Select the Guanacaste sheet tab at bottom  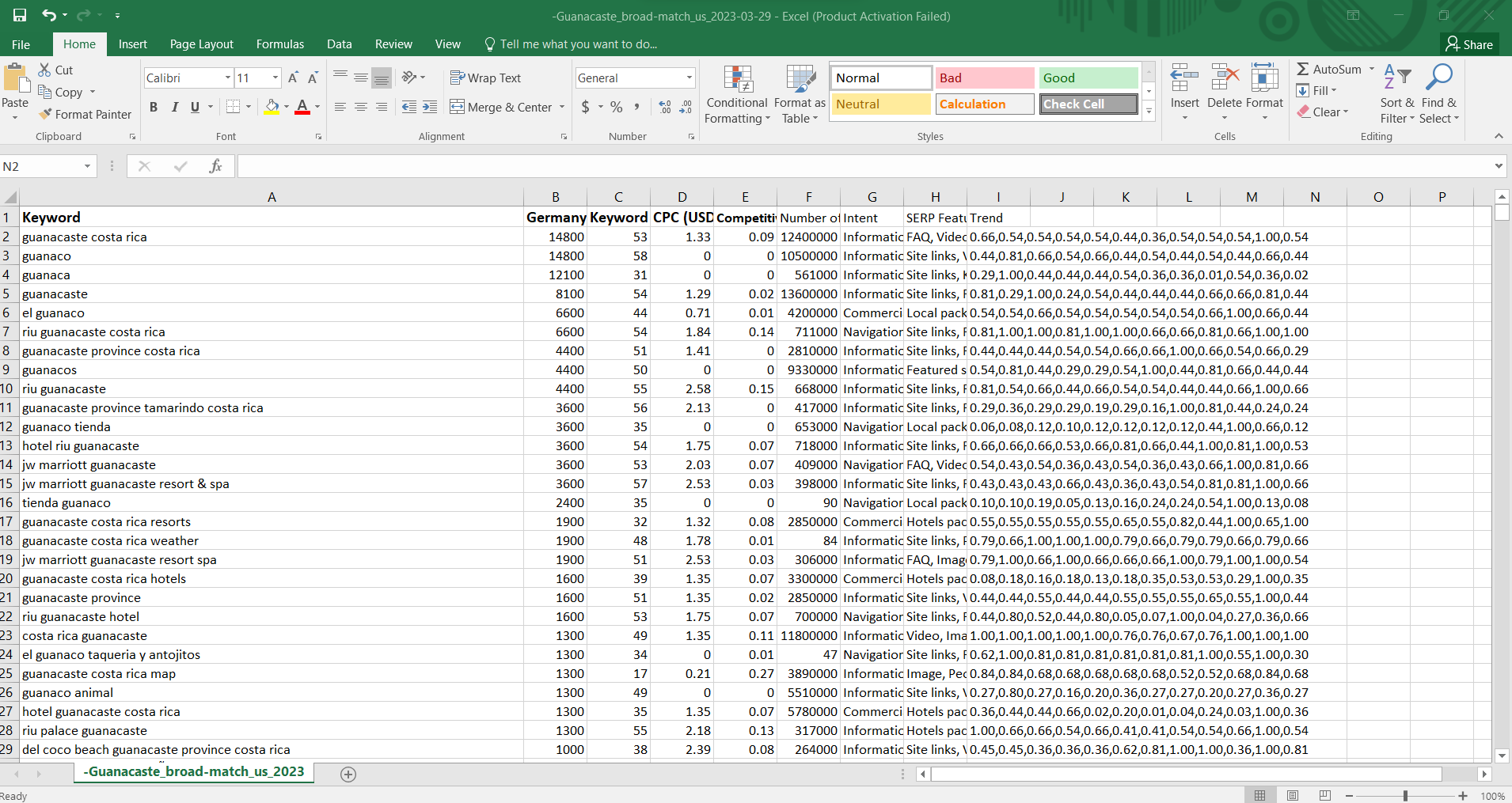193,771
